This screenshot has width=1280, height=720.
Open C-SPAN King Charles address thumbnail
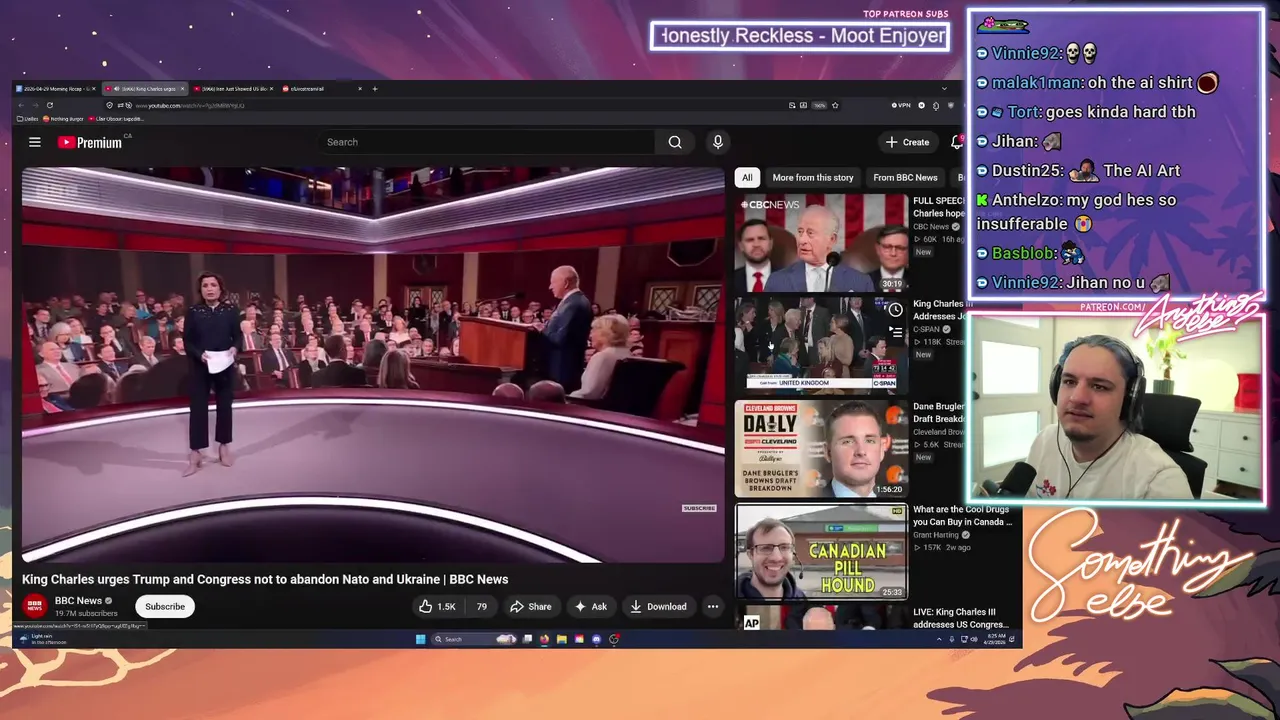pos(821,346)
